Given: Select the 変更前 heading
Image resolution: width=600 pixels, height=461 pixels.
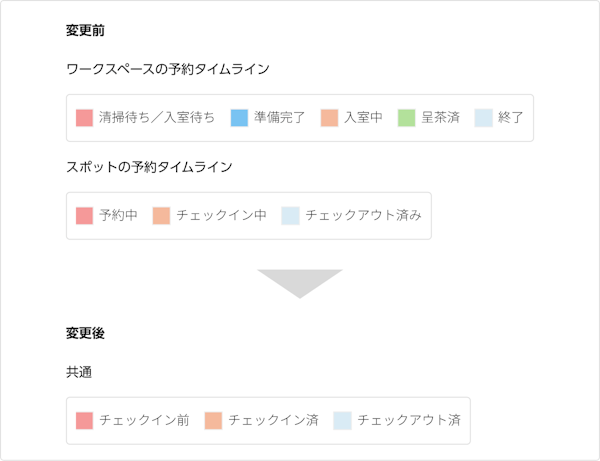Looking at the screenshot, I should 85,30.
